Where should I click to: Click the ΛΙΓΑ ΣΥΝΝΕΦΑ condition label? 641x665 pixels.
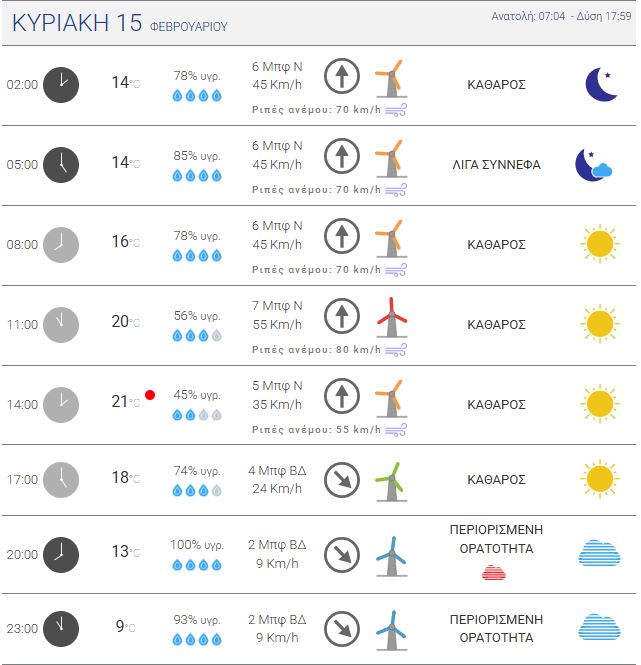tap(496, 165)
